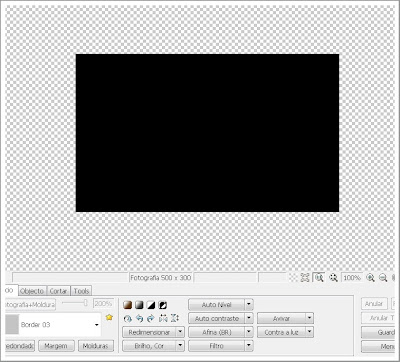The image size is (400, 362).
Task: Switch to the Cortar tab
Action: pyautogui.click(x=58, y=291)
